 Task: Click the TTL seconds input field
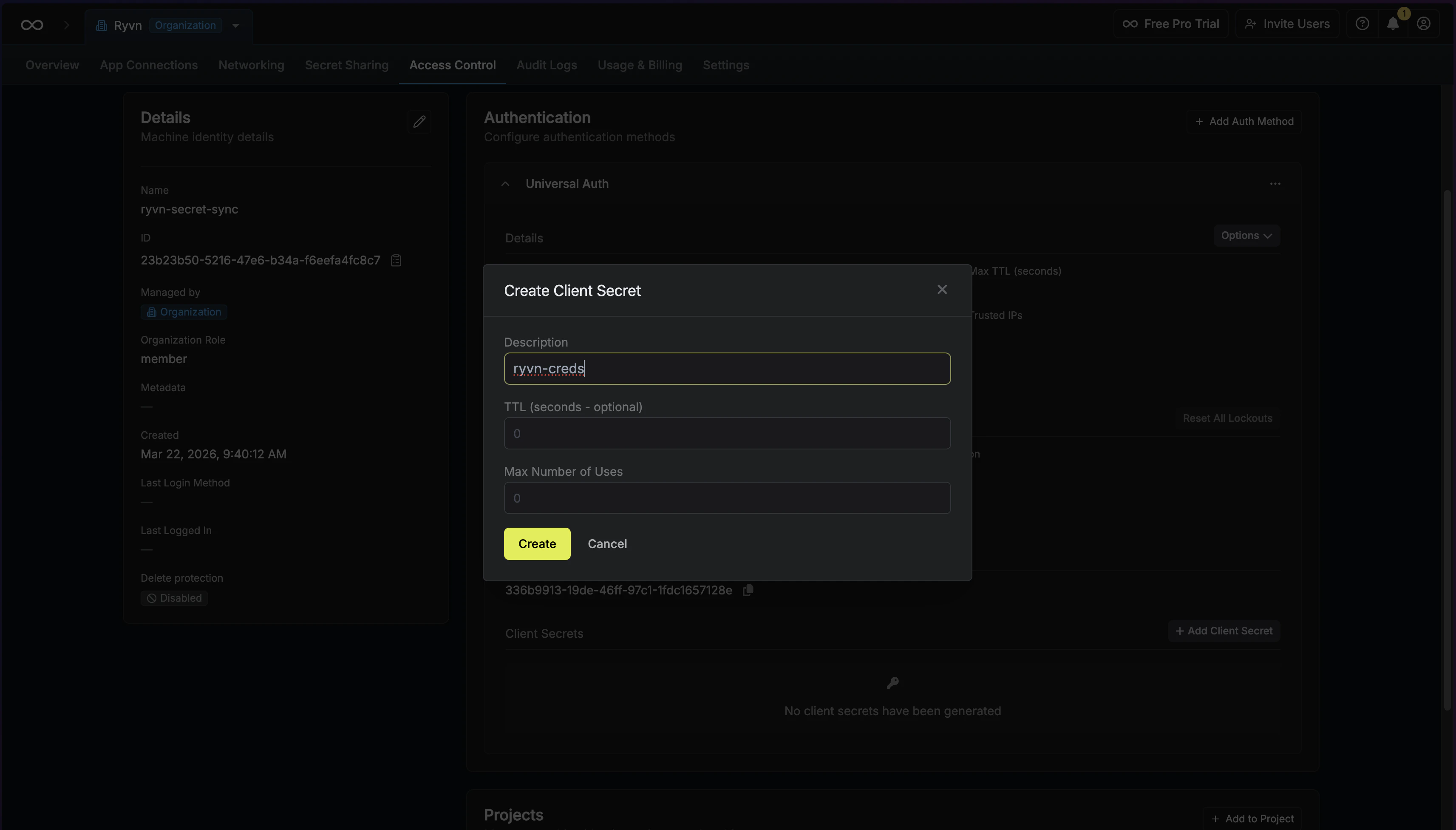pos(727,433)
